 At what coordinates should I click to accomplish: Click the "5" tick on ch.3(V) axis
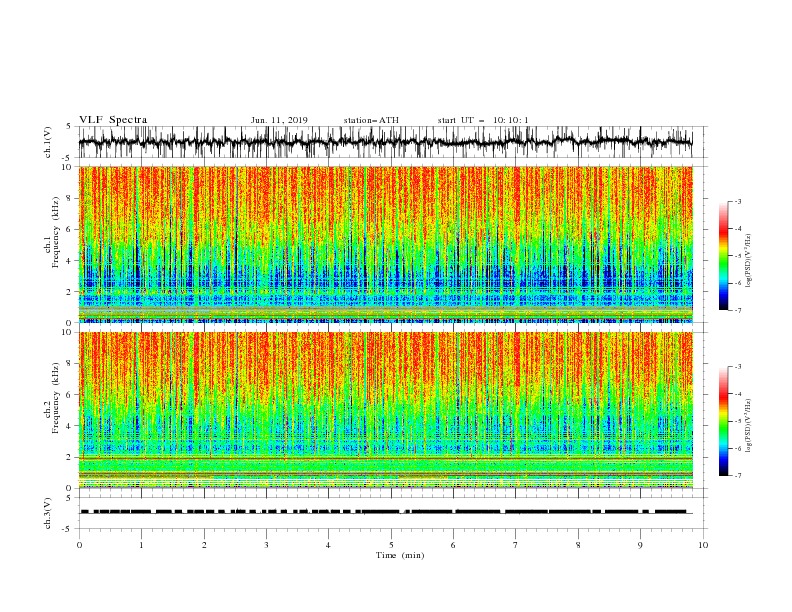69,498
